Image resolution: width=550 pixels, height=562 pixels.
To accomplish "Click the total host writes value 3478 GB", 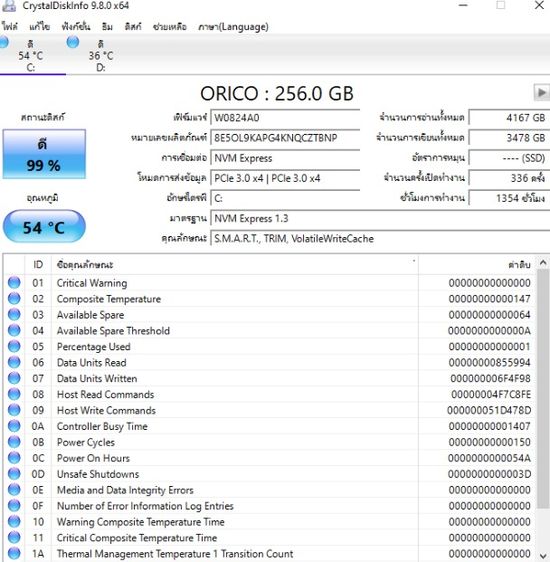I will click(509, 138).
